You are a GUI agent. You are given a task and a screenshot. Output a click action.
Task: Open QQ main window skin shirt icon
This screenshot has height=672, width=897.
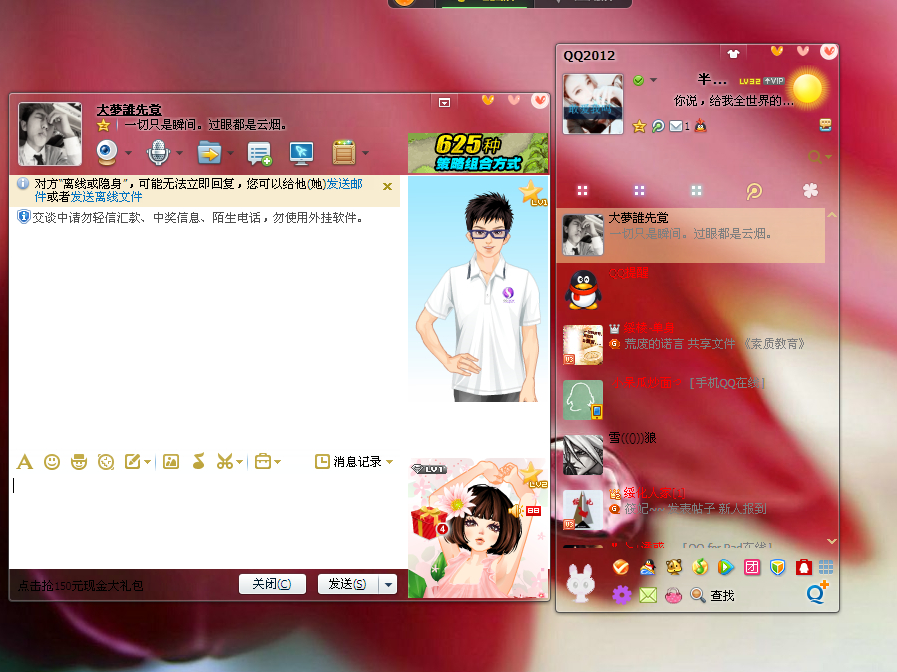(x=733, y=54)
